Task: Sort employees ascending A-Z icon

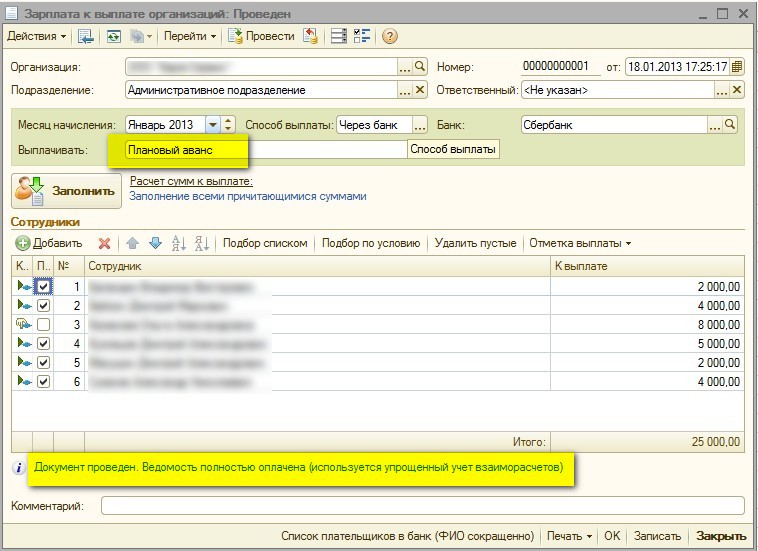Action: (180, 243)
